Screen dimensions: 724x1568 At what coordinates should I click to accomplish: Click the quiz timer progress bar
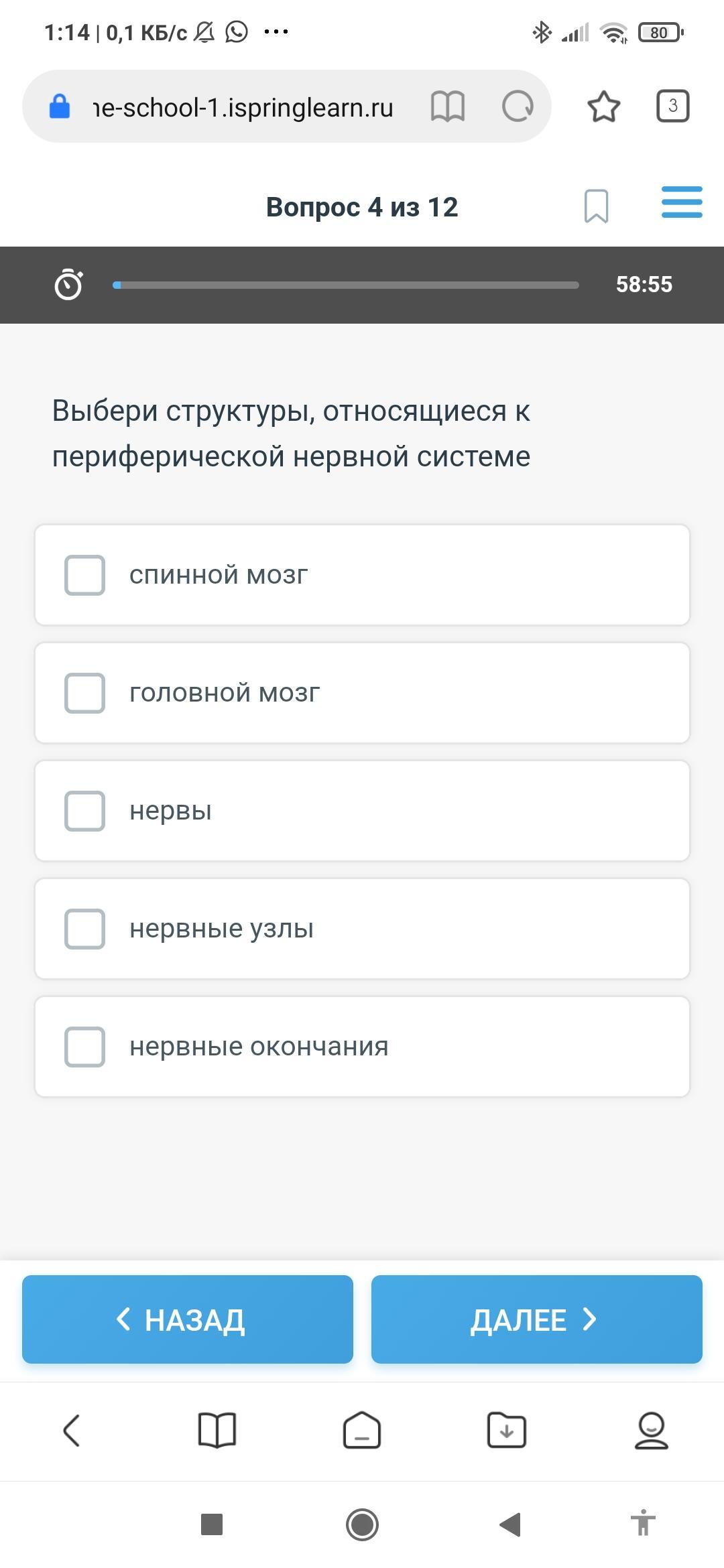(x=345, y=285)
